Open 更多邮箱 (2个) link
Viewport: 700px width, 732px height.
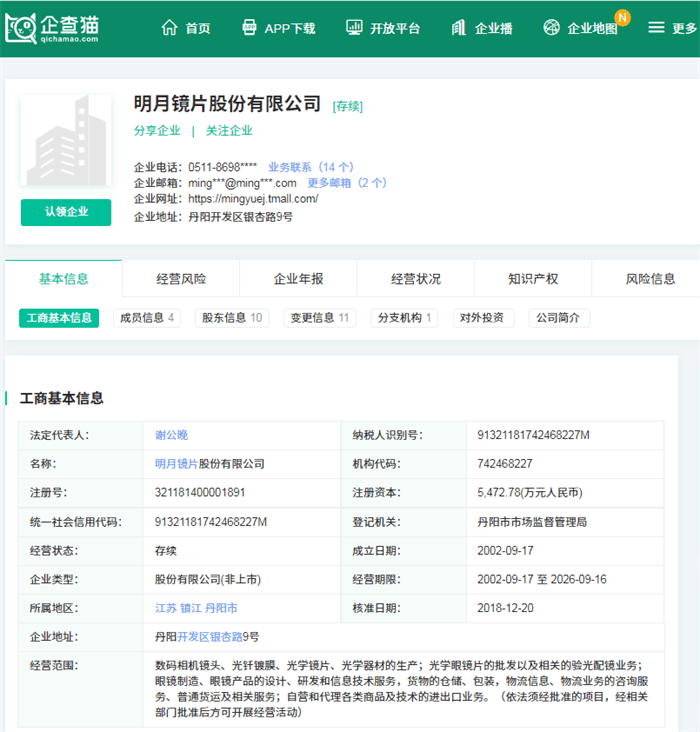click(x=347, y=183)
